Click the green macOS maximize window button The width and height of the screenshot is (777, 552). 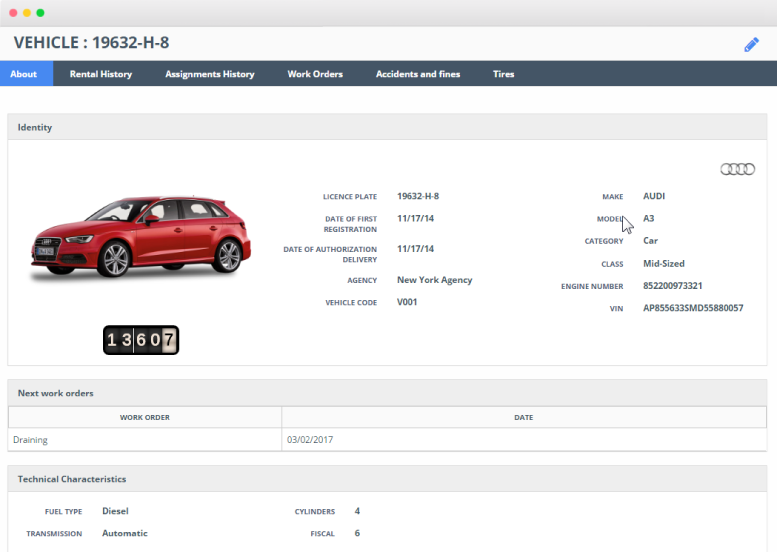[41, 13]
